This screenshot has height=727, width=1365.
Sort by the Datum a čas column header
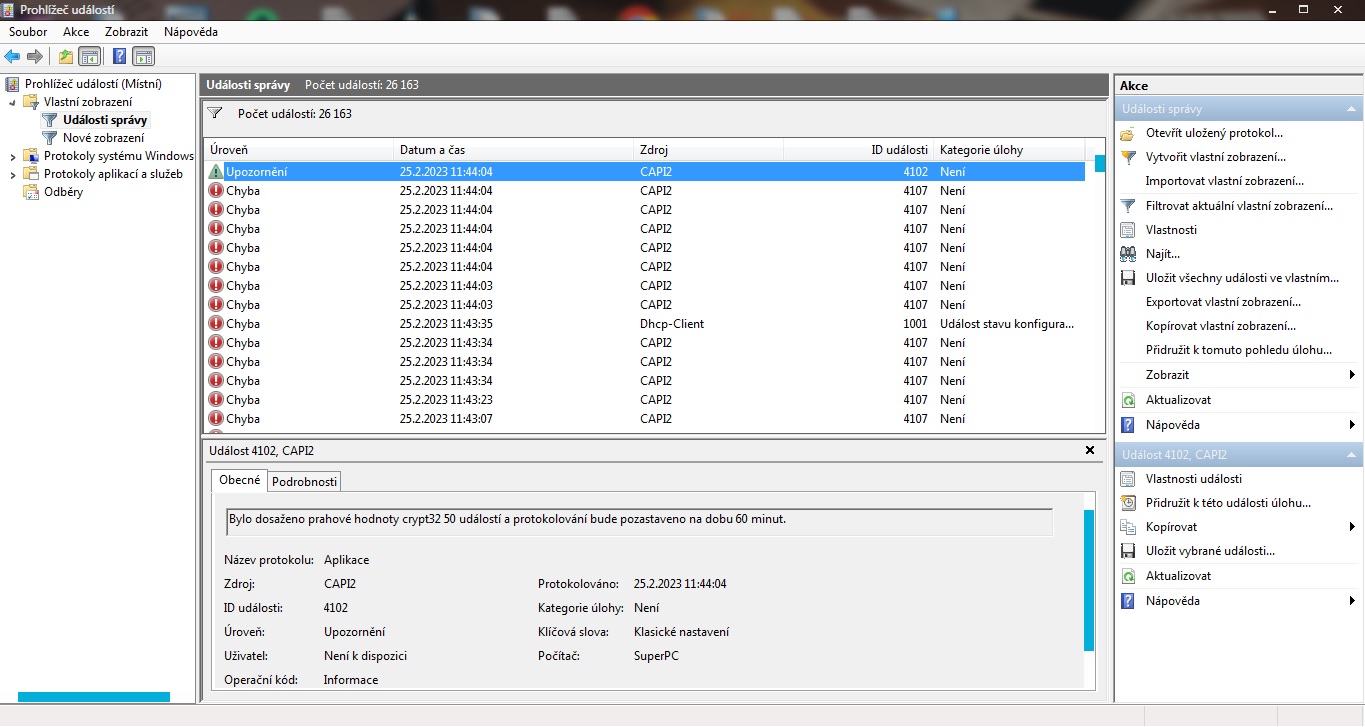pyautogui.click(x=515, y=150)
